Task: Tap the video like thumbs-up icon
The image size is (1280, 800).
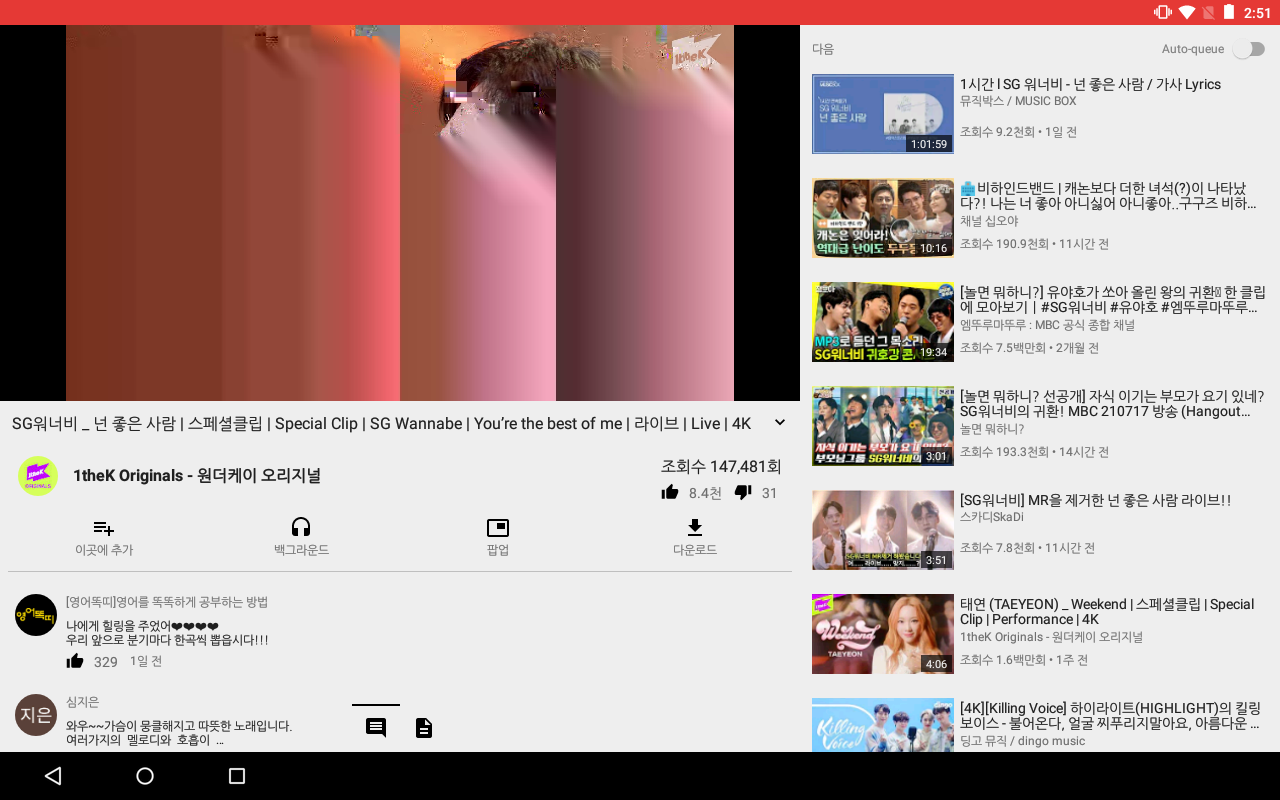Action: (670, 492)
